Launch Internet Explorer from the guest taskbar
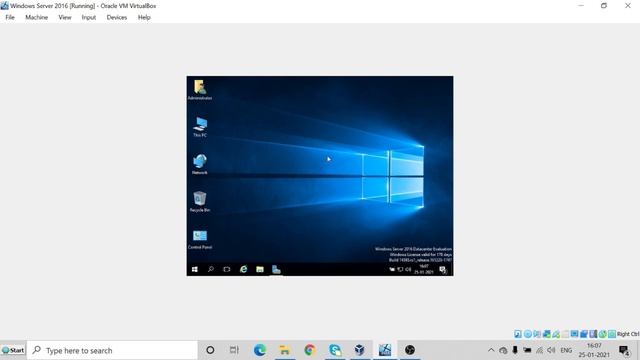Screen dimensions: 640x360 click(244, 269)
